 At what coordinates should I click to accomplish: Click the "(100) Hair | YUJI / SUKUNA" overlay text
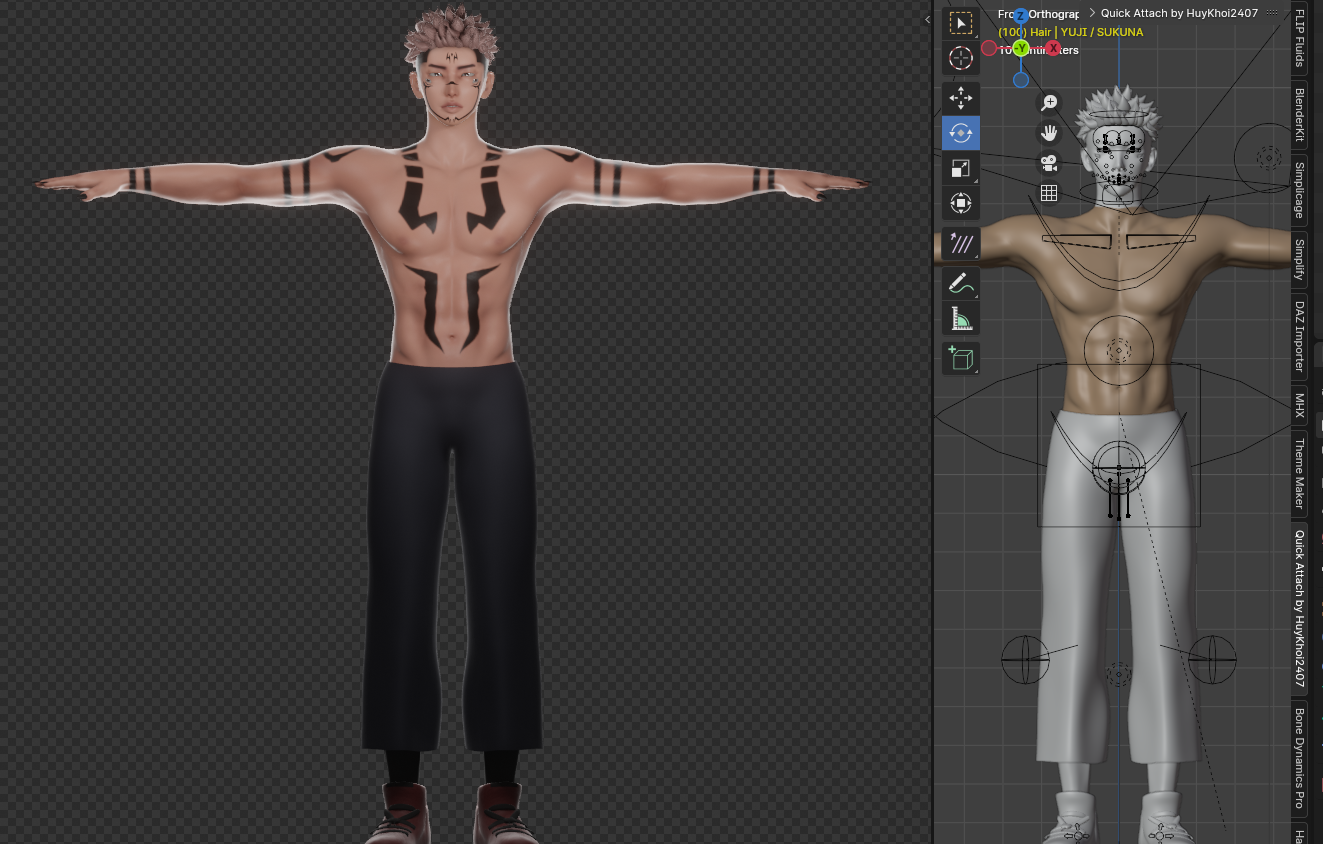pos(1070,32)
